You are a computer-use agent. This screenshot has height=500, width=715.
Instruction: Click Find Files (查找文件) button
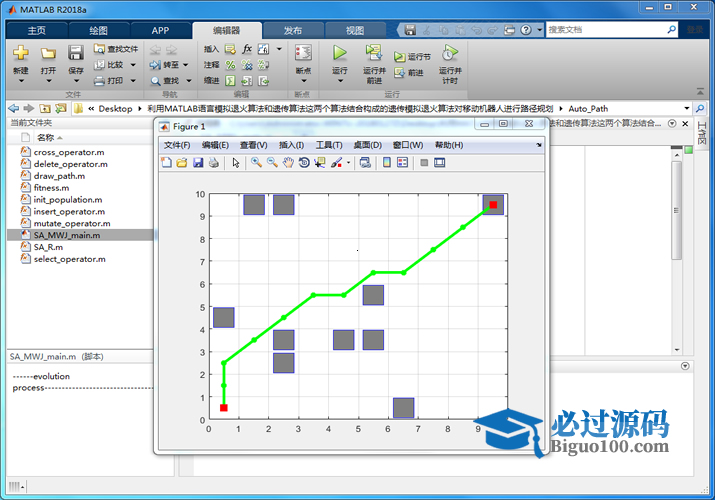pyautogui.click(x=117, y=48)
